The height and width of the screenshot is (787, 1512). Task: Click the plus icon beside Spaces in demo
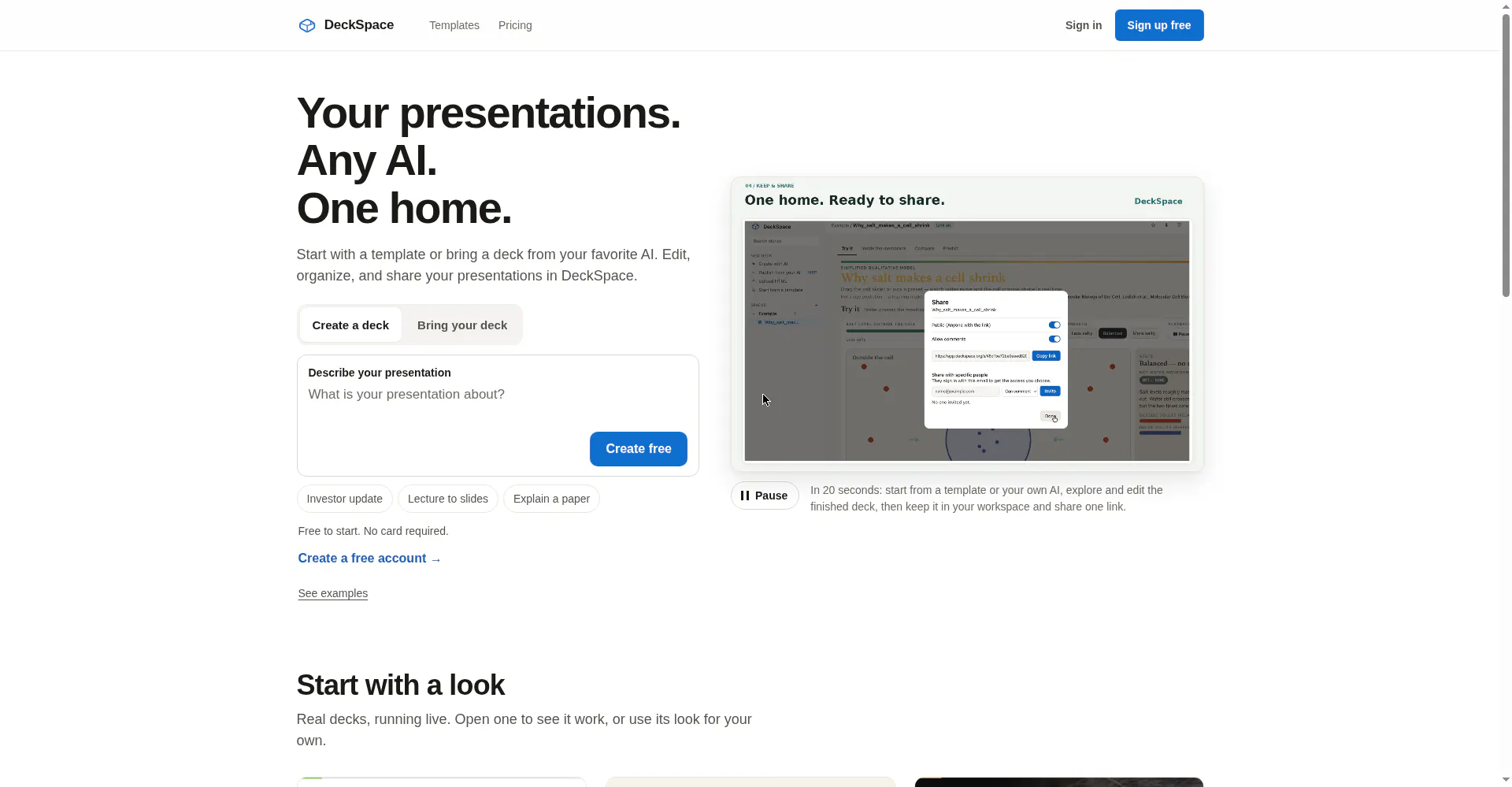click(816, 305)
